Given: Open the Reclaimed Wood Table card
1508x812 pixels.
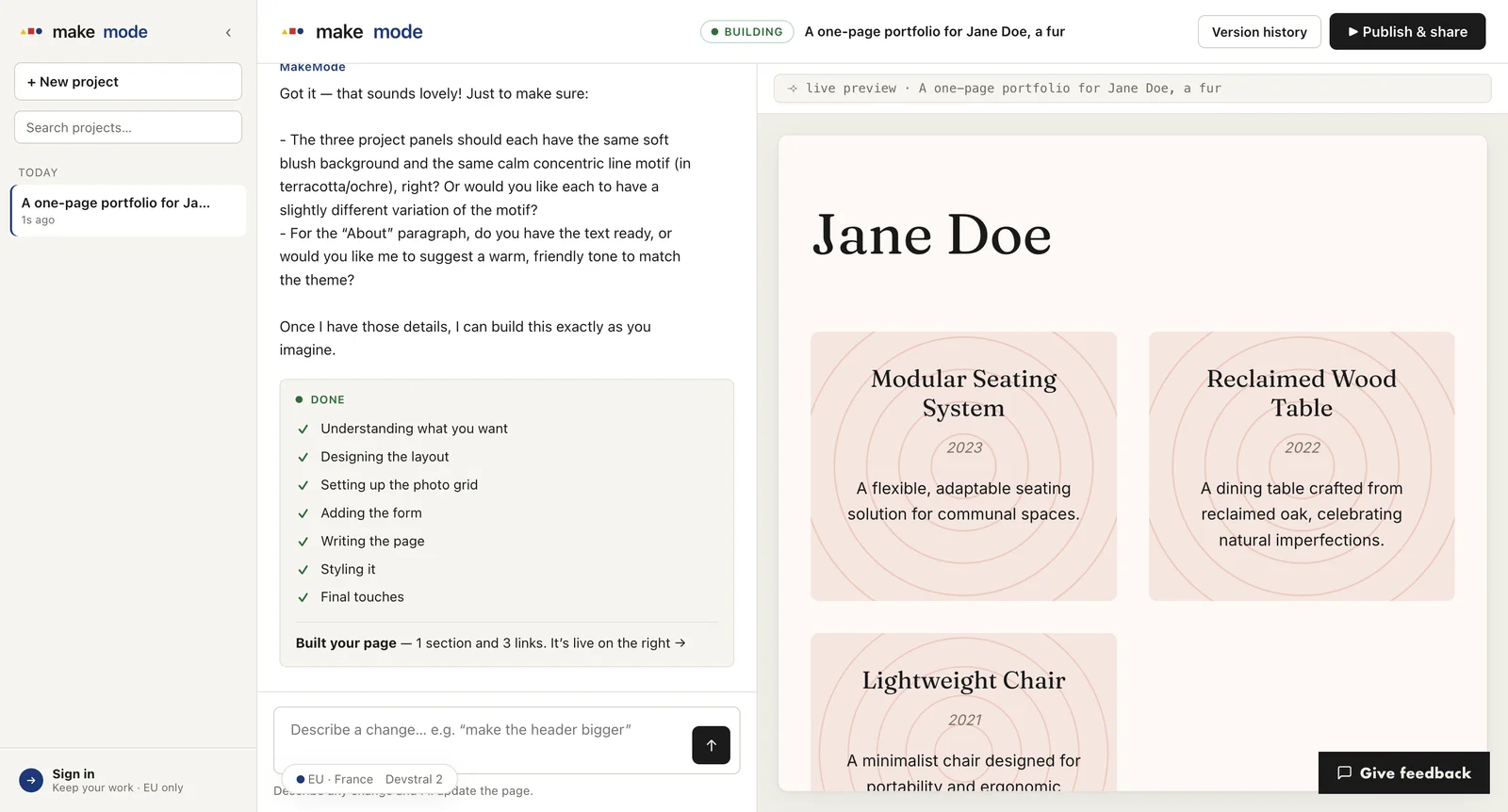Looking at the screenshot, I should coord(1302,466).
